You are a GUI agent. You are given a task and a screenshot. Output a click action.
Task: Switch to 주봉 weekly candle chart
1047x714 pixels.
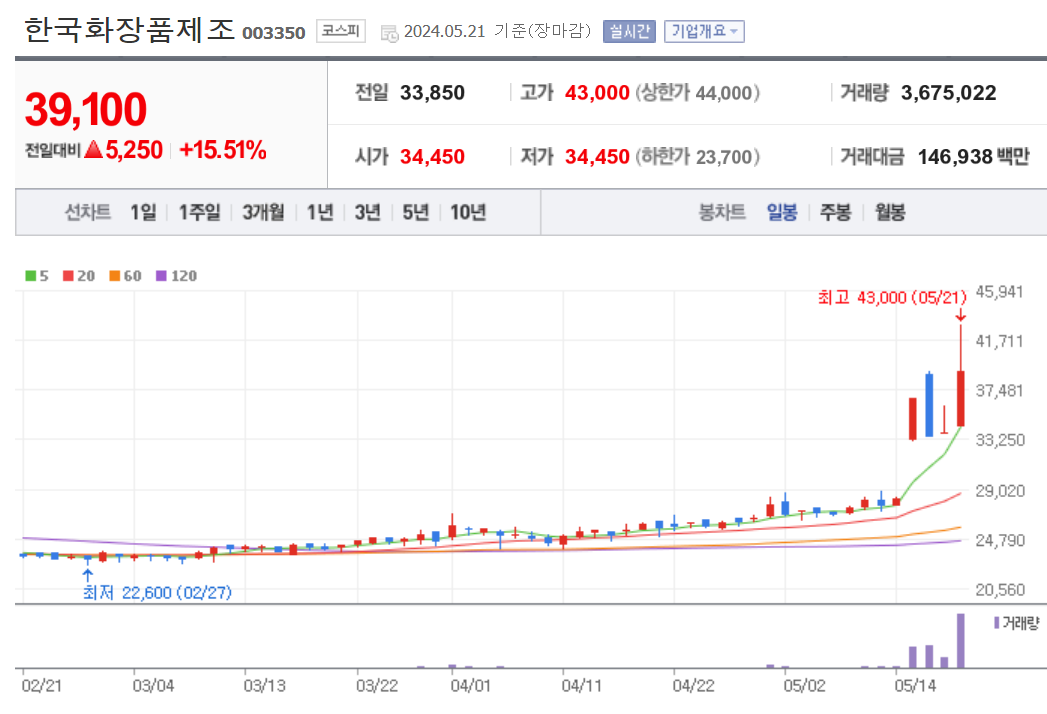click(835, 212)
